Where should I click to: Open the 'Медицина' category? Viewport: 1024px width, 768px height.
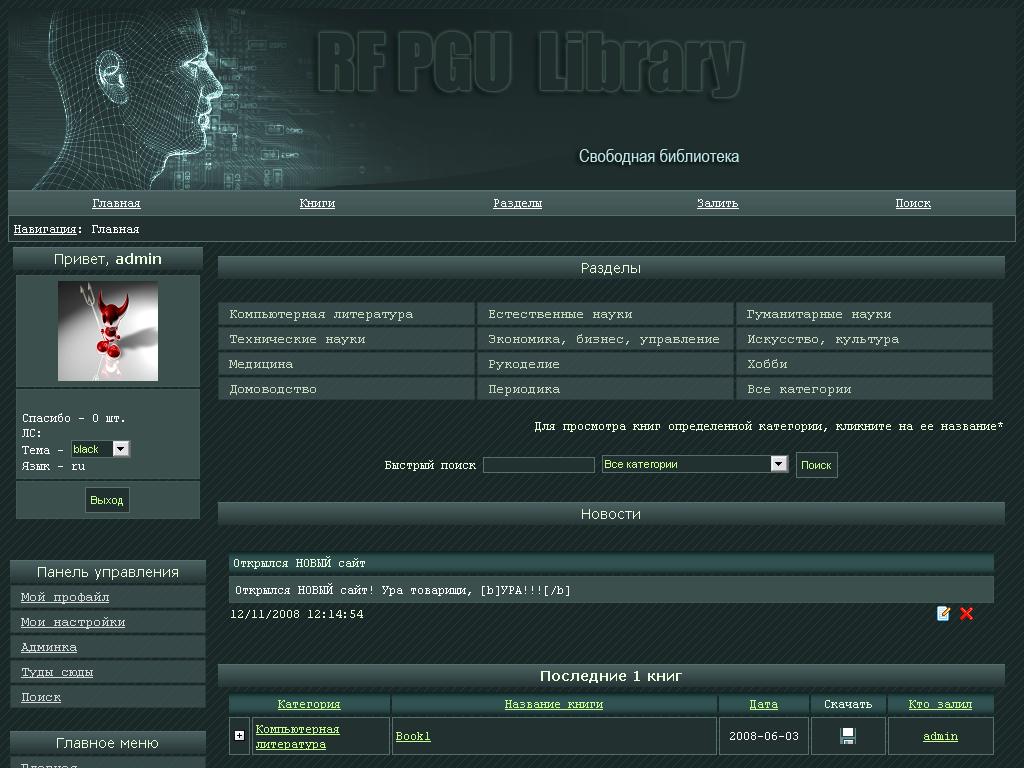click(261, 364)
